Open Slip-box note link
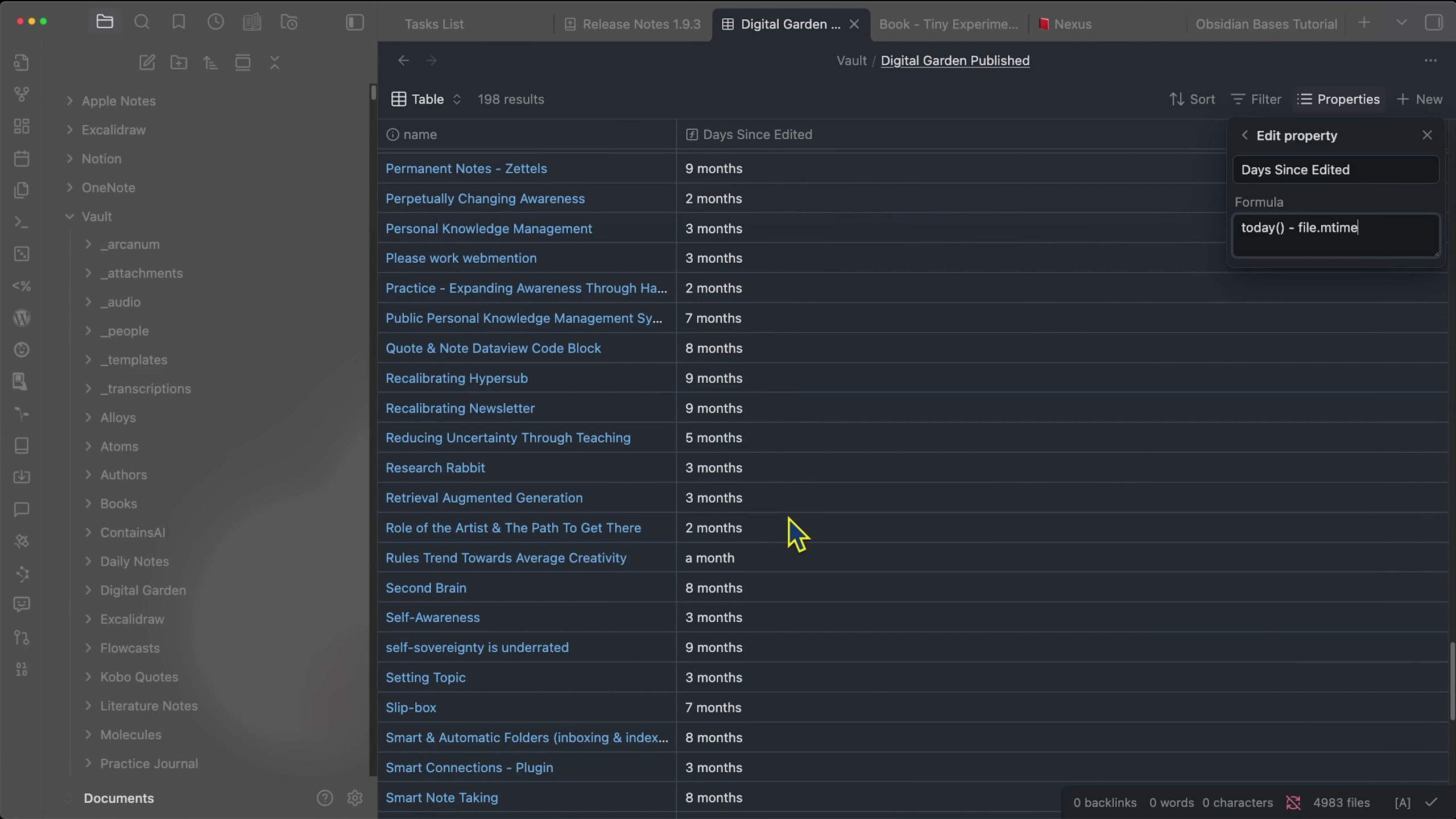The image size is (1456, 819). pos(411,708)
